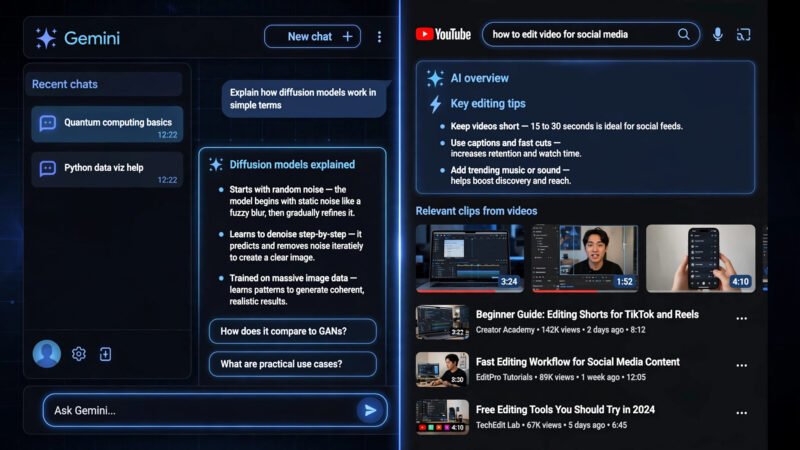Click Relevant clips from videos heading

[477, 211]
